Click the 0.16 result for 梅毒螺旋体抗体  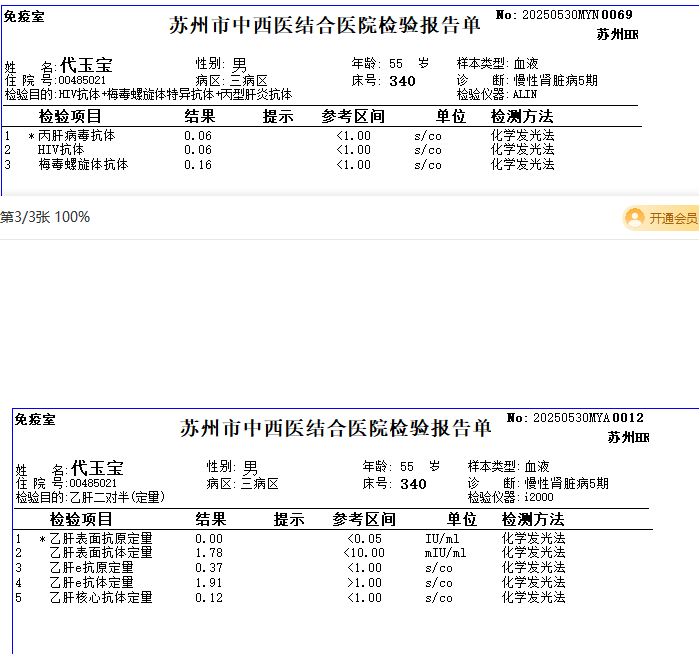pos(198,165)
